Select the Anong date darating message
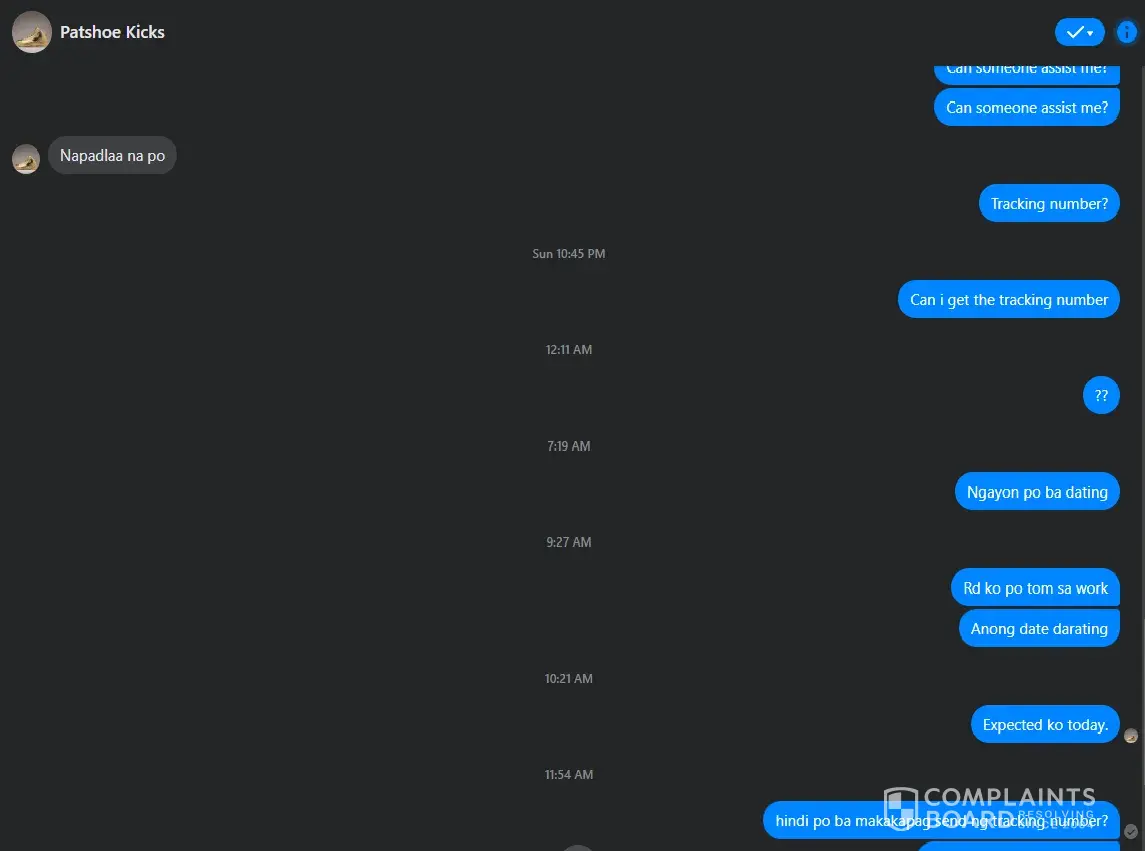 tap(1039, 628)
